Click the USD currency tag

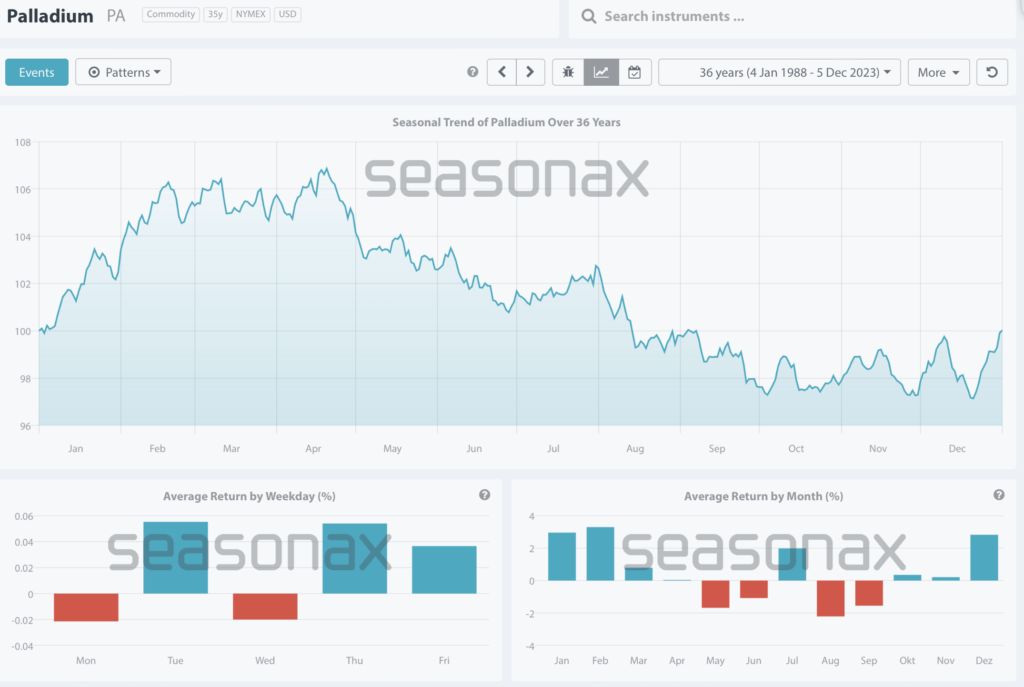tap(288, 15)
